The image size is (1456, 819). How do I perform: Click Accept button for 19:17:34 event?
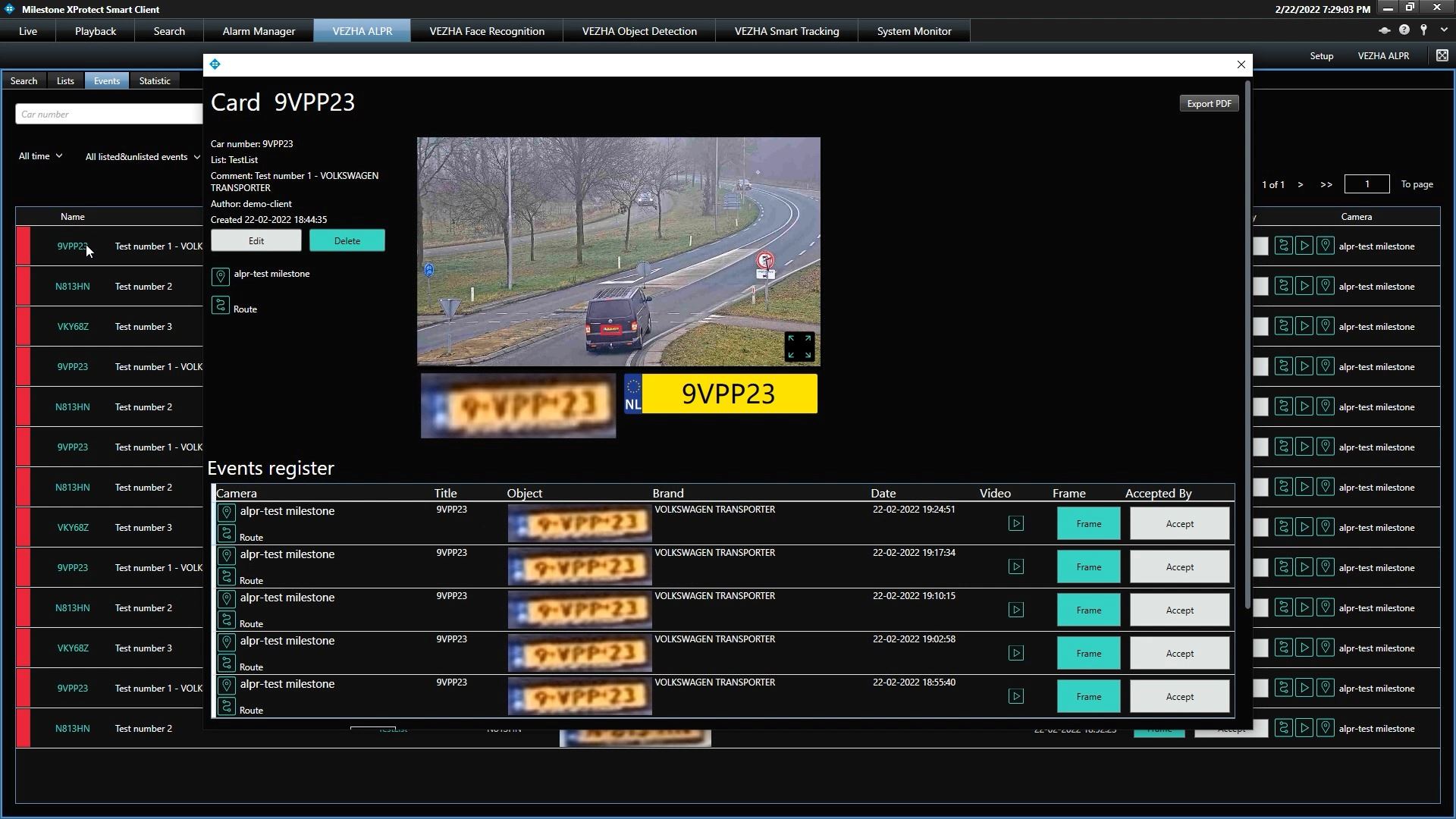(x=1179, y=566)
